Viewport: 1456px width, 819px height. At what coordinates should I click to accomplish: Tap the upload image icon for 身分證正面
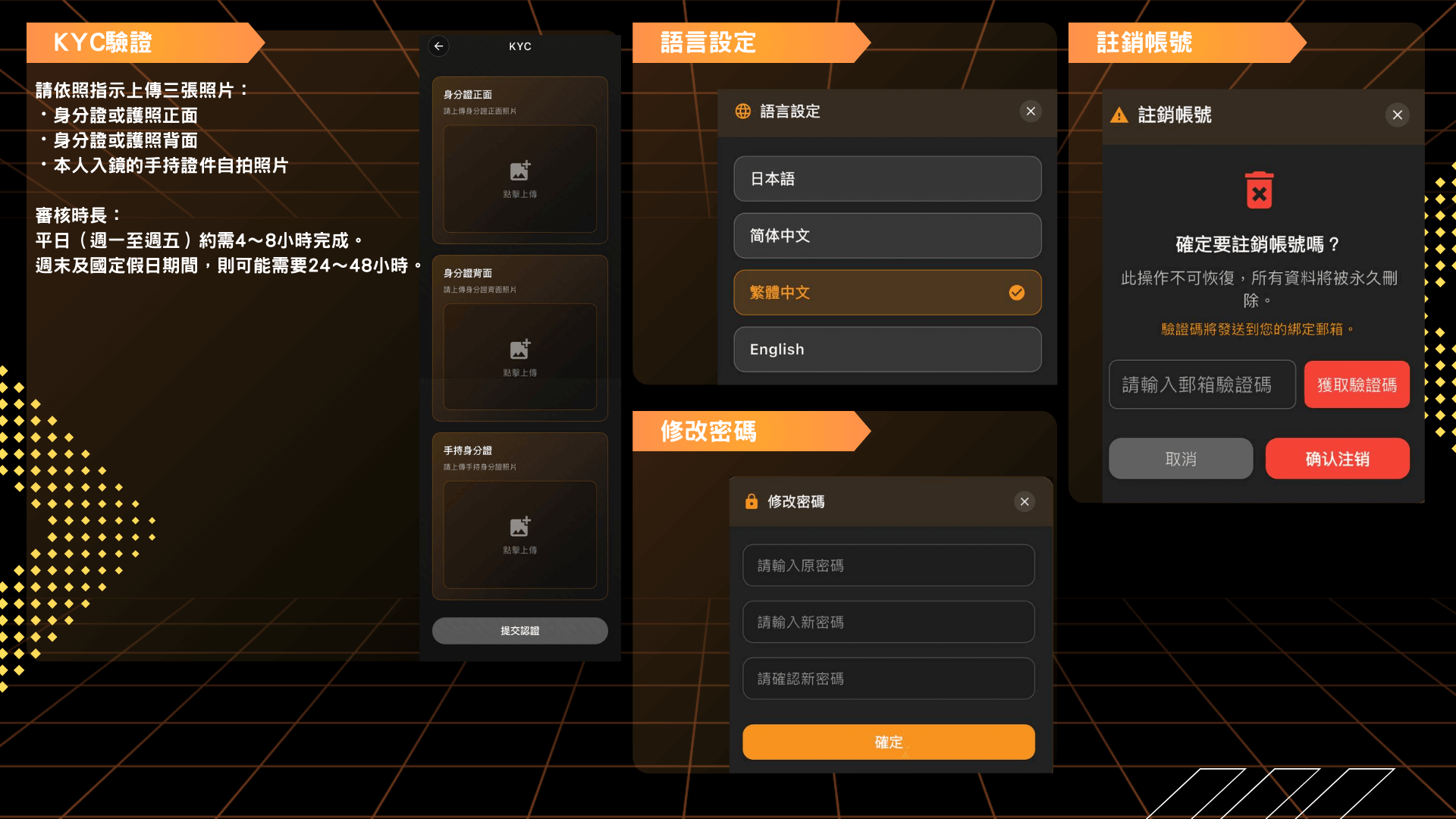520,171
